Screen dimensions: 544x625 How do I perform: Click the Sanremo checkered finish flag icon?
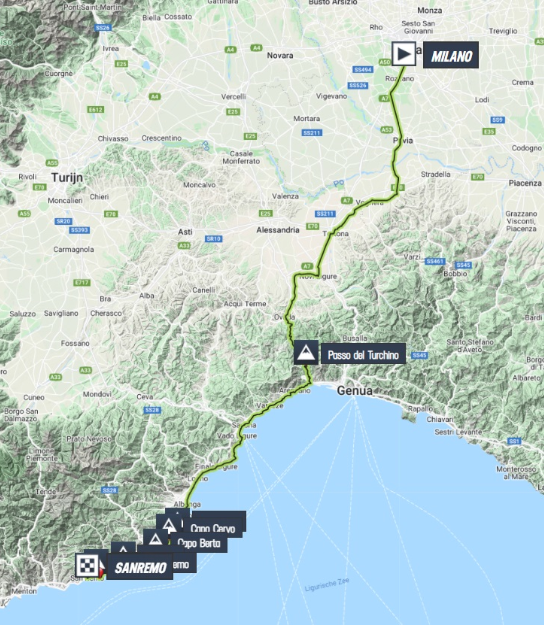(87, 565)
